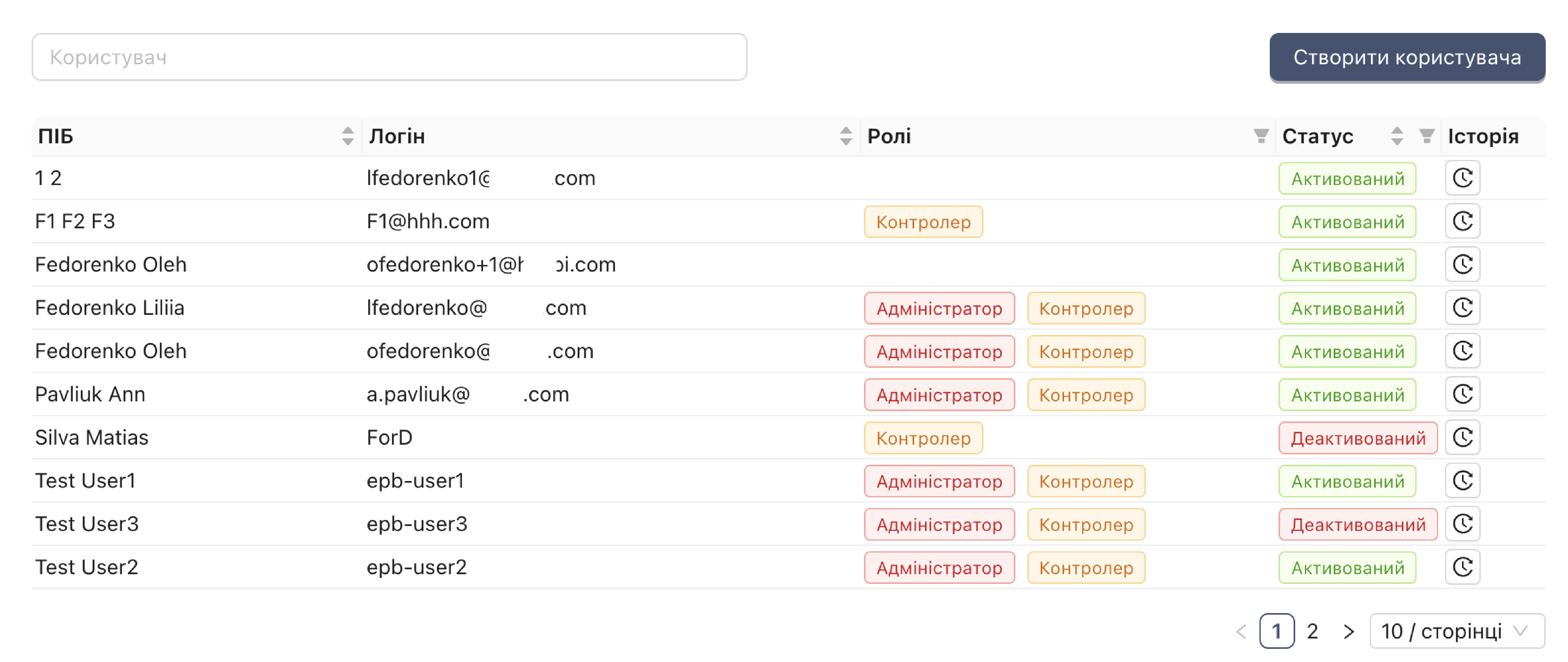Show history for Test User3

coord(1462,524)
